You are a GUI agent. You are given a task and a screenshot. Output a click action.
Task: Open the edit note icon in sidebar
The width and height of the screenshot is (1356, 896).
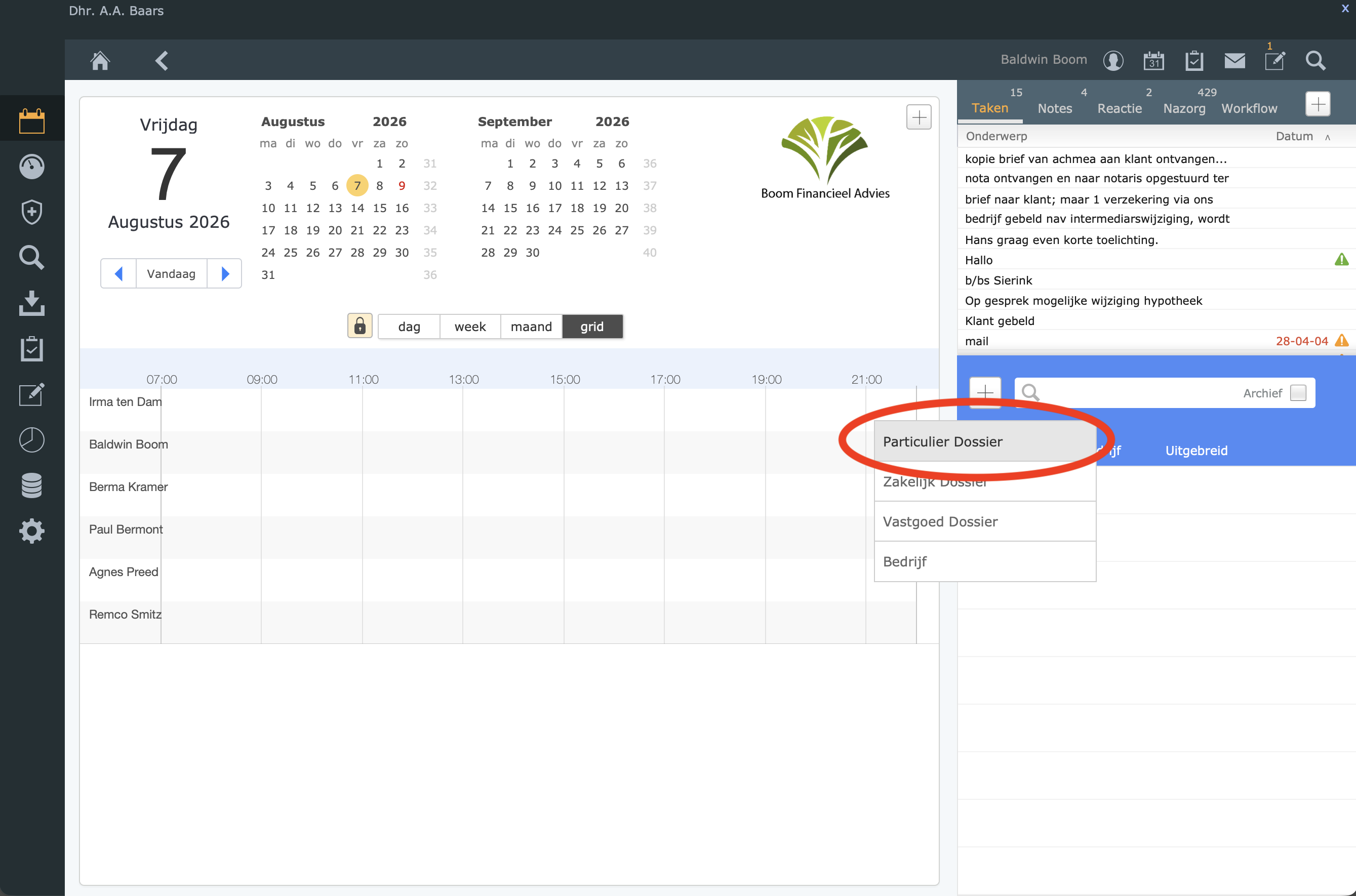point(32,394)
